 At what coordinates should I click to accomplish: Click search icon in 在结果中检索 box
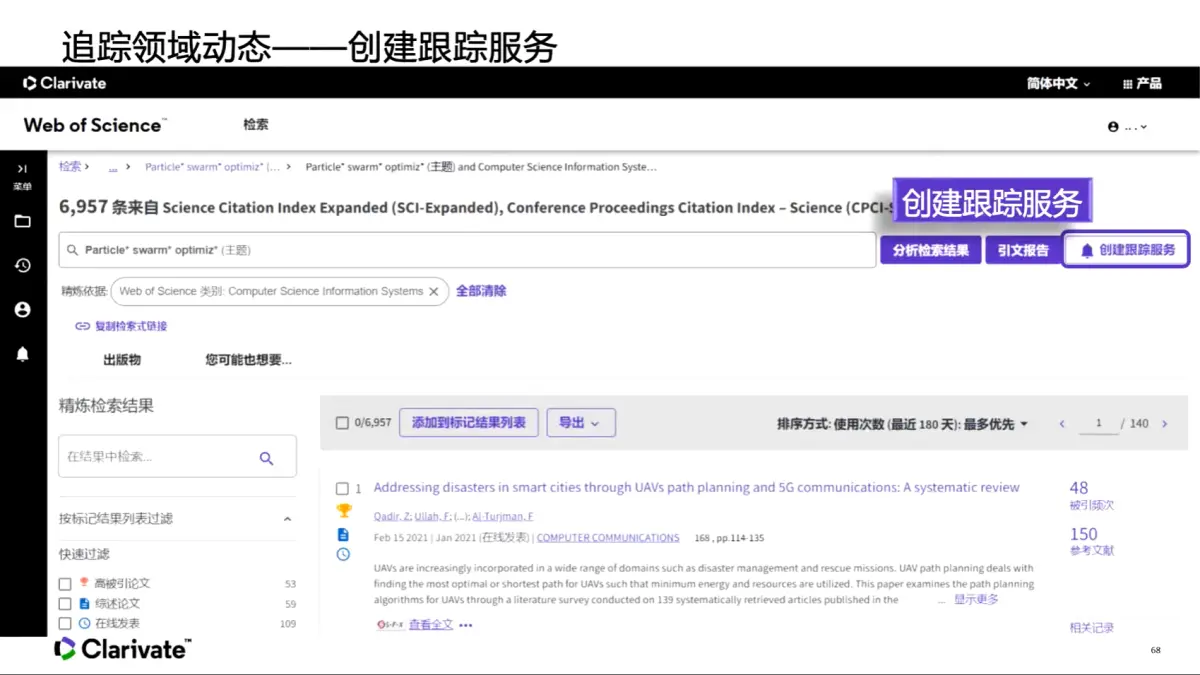(266, 458)
